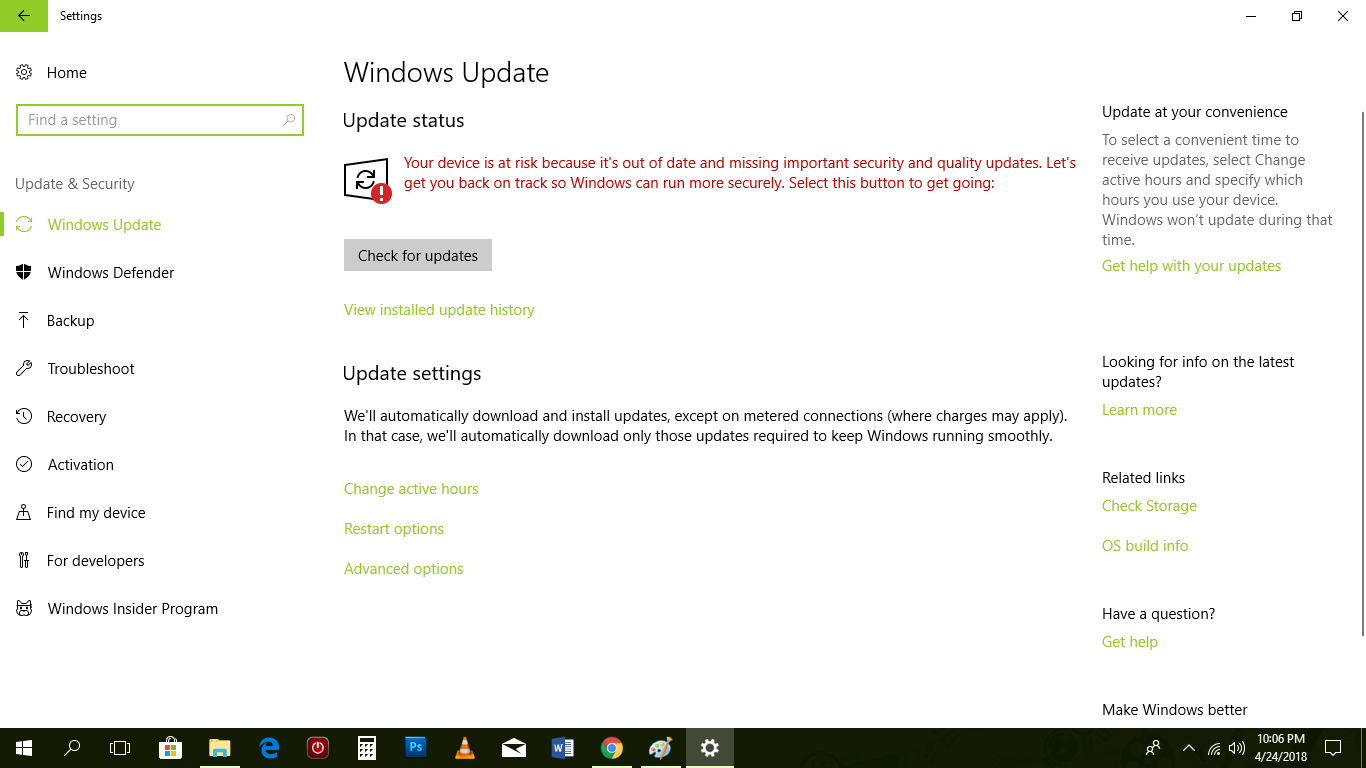Click the Windows Defender shield icon

pos(24,273)
